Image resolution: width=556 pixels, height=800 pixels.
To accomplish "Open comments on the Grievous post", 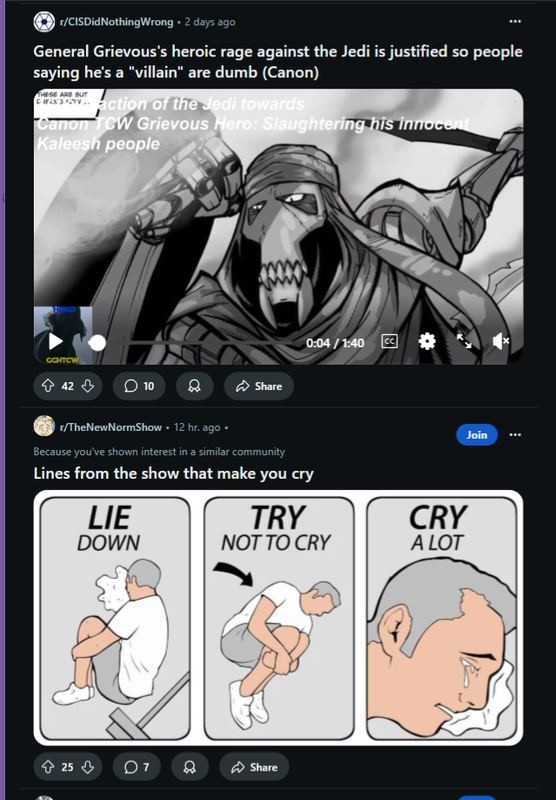I will 139,386.
